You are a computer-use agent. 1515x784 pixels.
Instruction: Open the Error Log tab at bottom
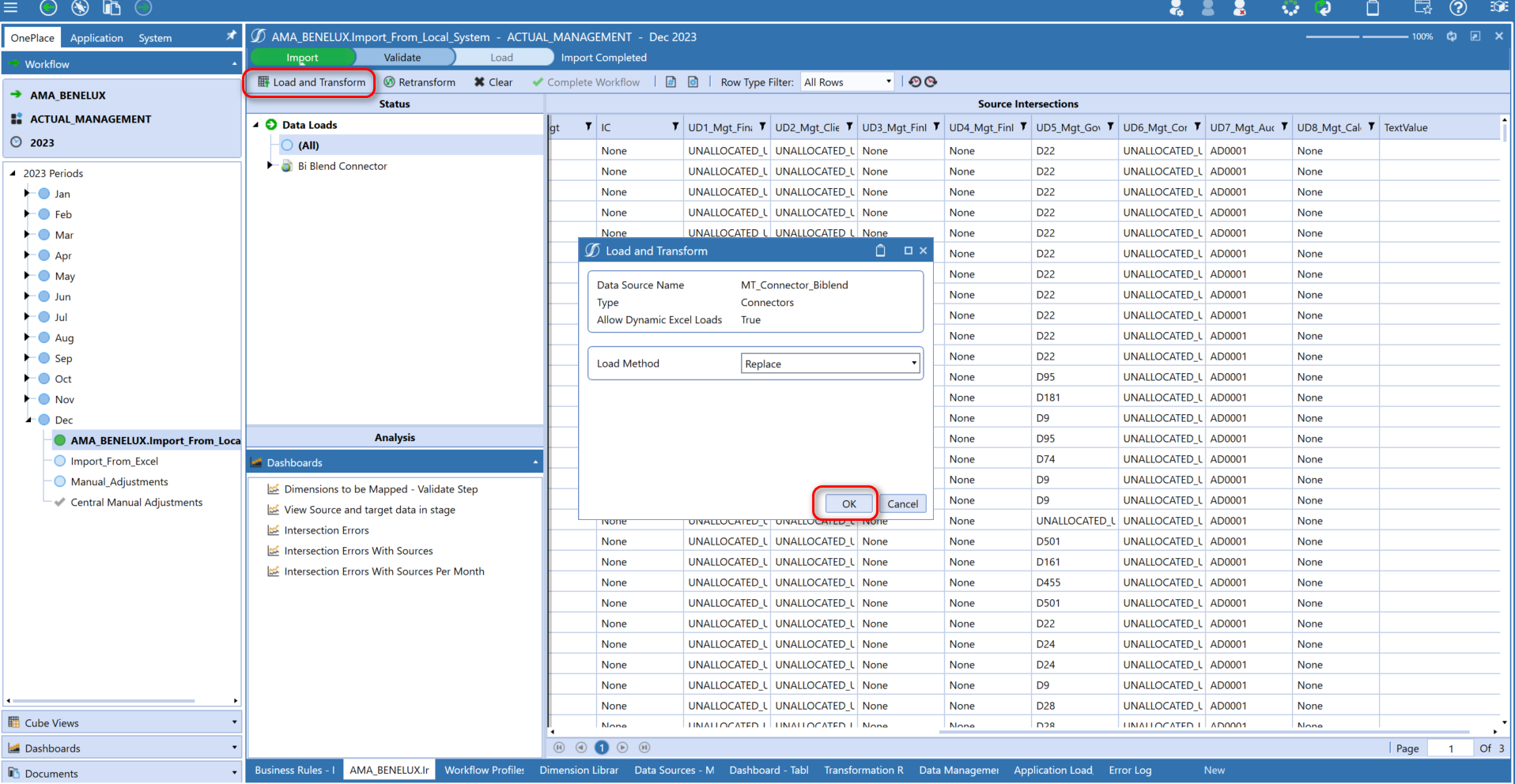(1130, 770)
